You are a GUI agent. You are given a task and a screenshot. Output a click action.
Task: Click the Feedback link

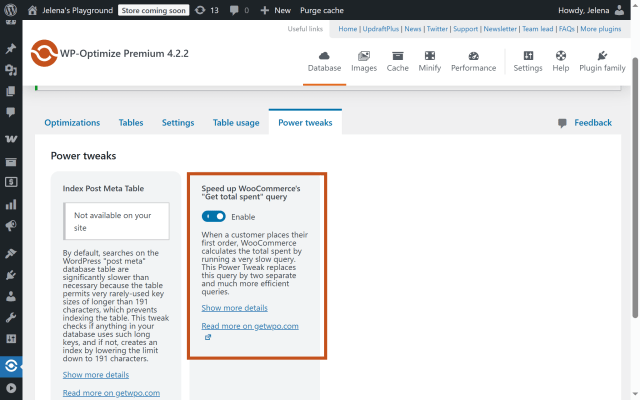tap(593, 122)
